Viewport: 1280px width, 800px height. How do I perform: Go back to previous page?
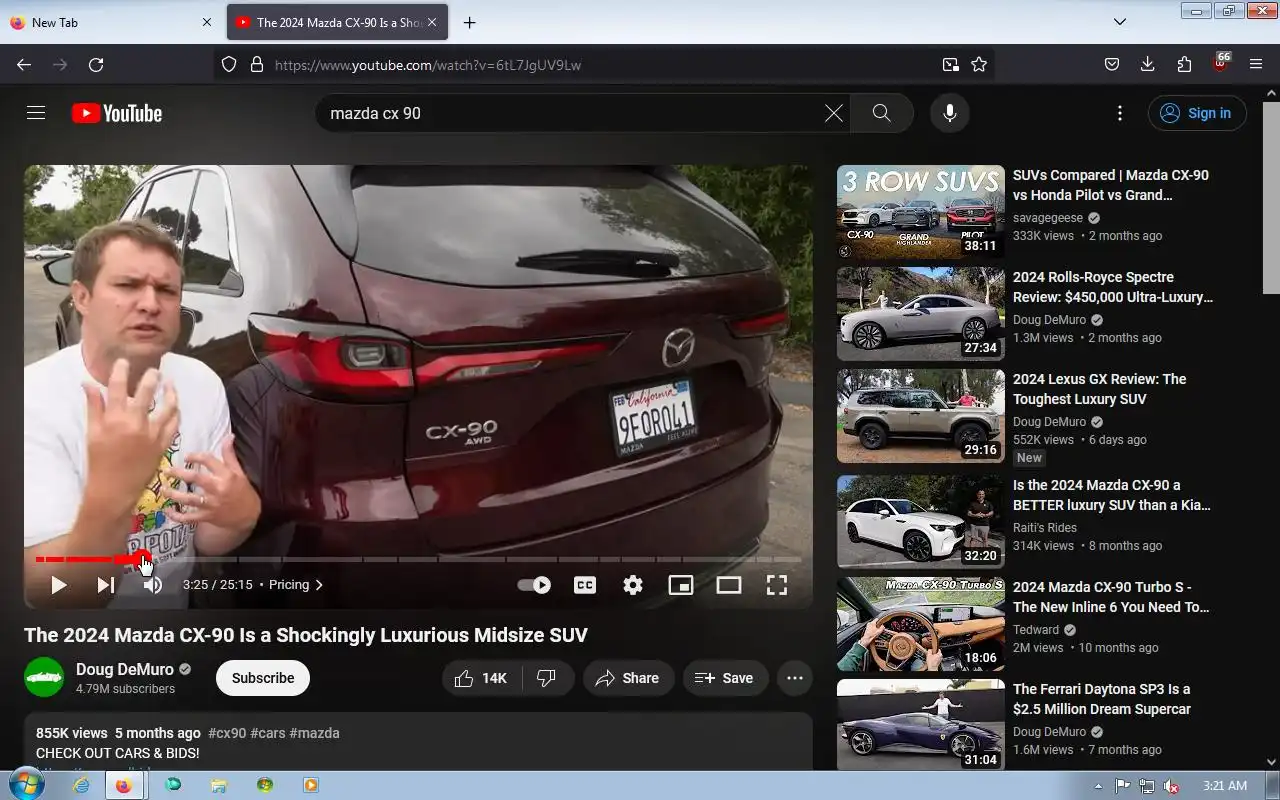click(x=24, y=64)
